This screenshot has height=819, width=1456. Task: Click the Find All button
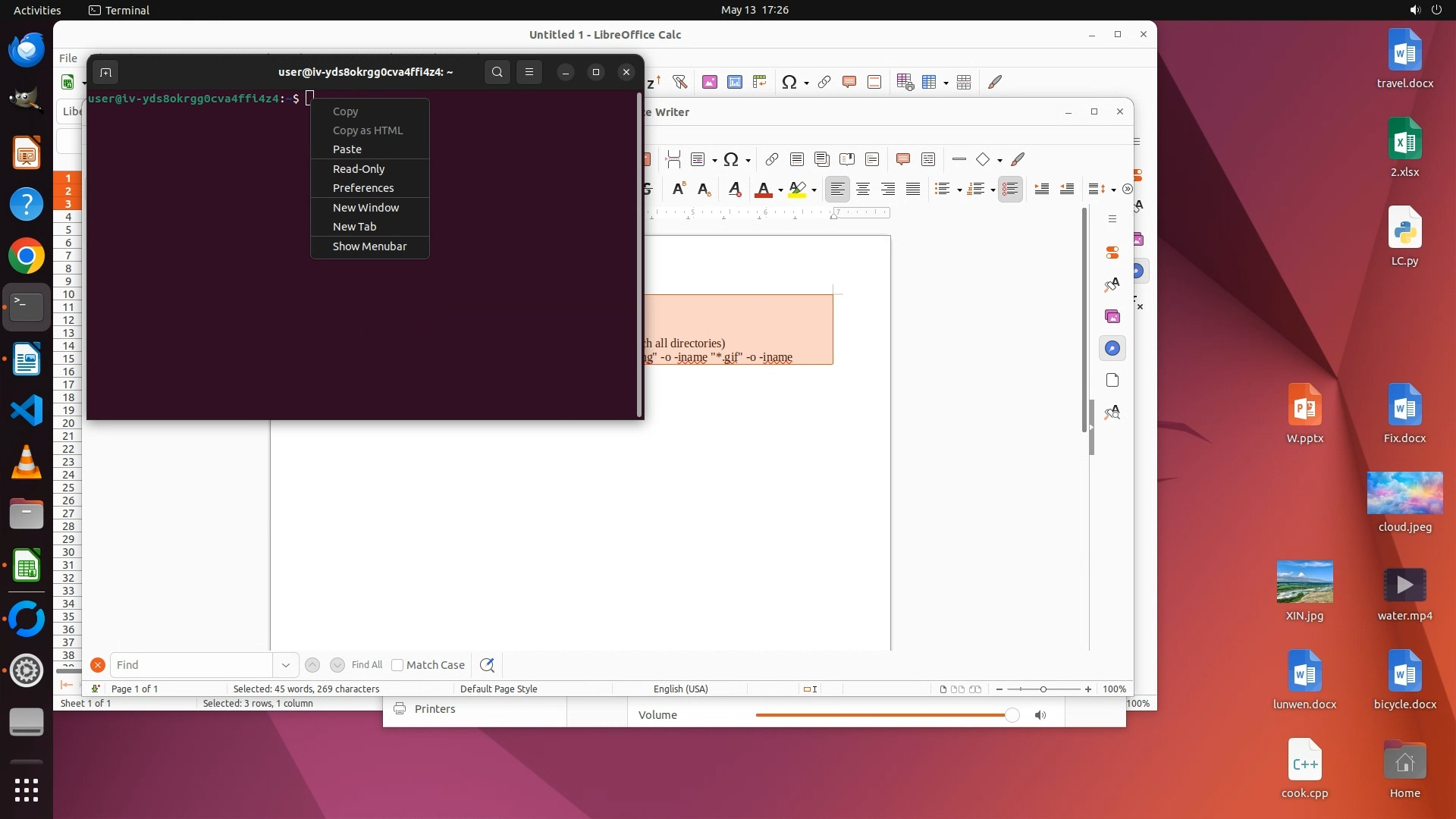click(367, 665)
